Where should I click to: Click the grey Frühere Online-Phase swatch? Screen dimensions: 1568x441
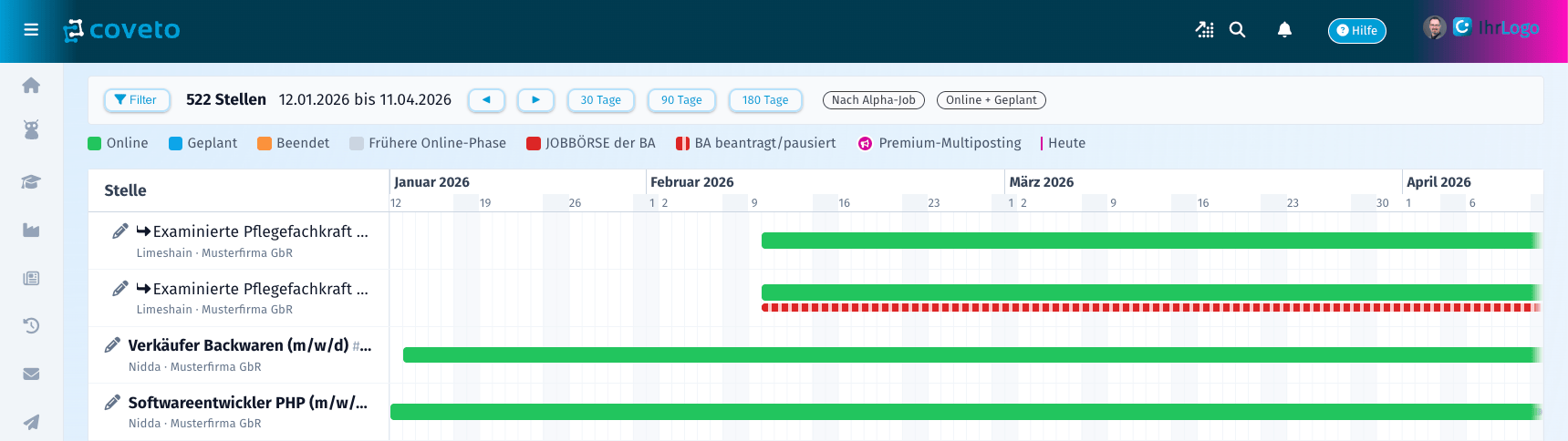(357, 143)
